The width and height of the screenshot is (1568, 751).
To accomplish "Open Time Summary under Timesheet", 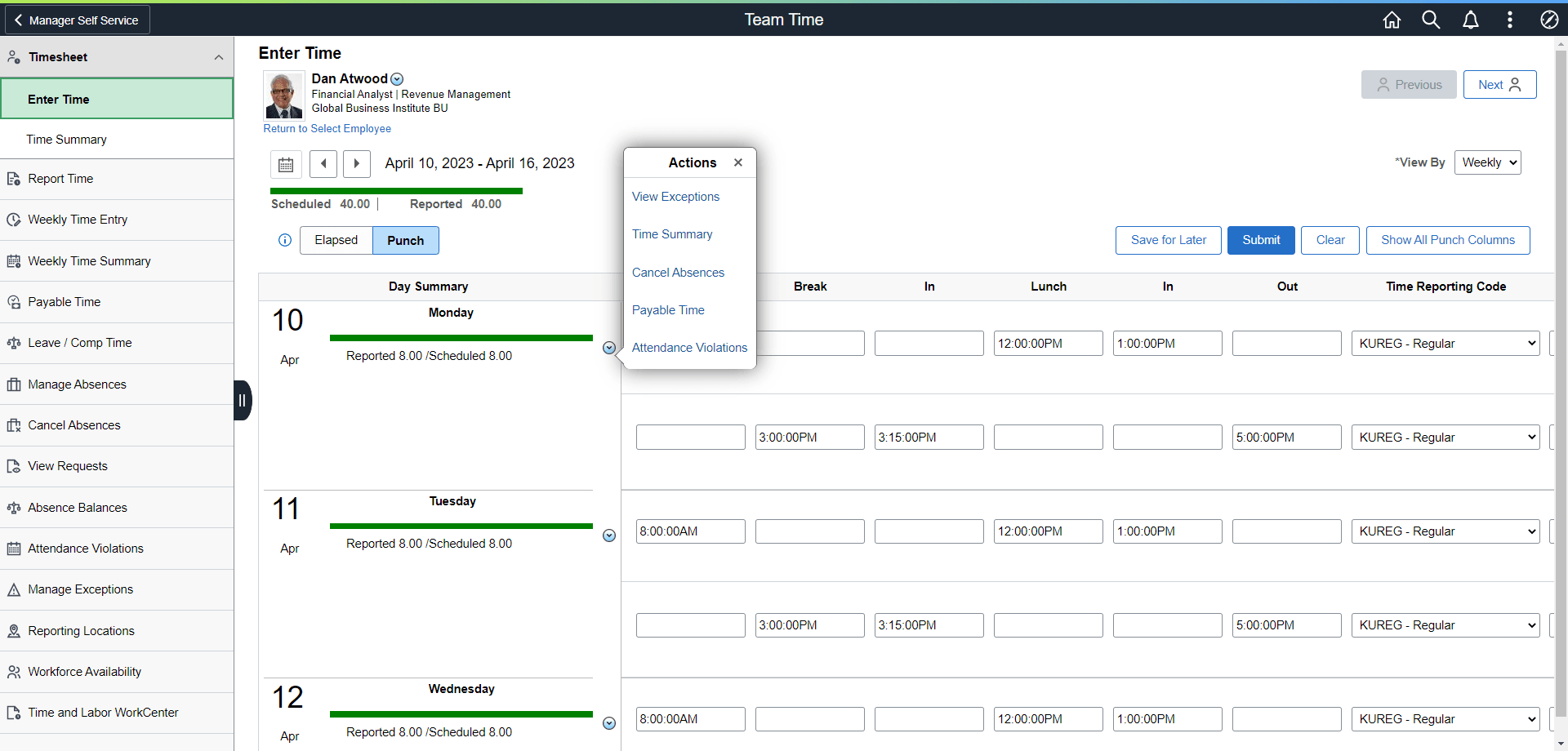I will (x=117, y=140).
